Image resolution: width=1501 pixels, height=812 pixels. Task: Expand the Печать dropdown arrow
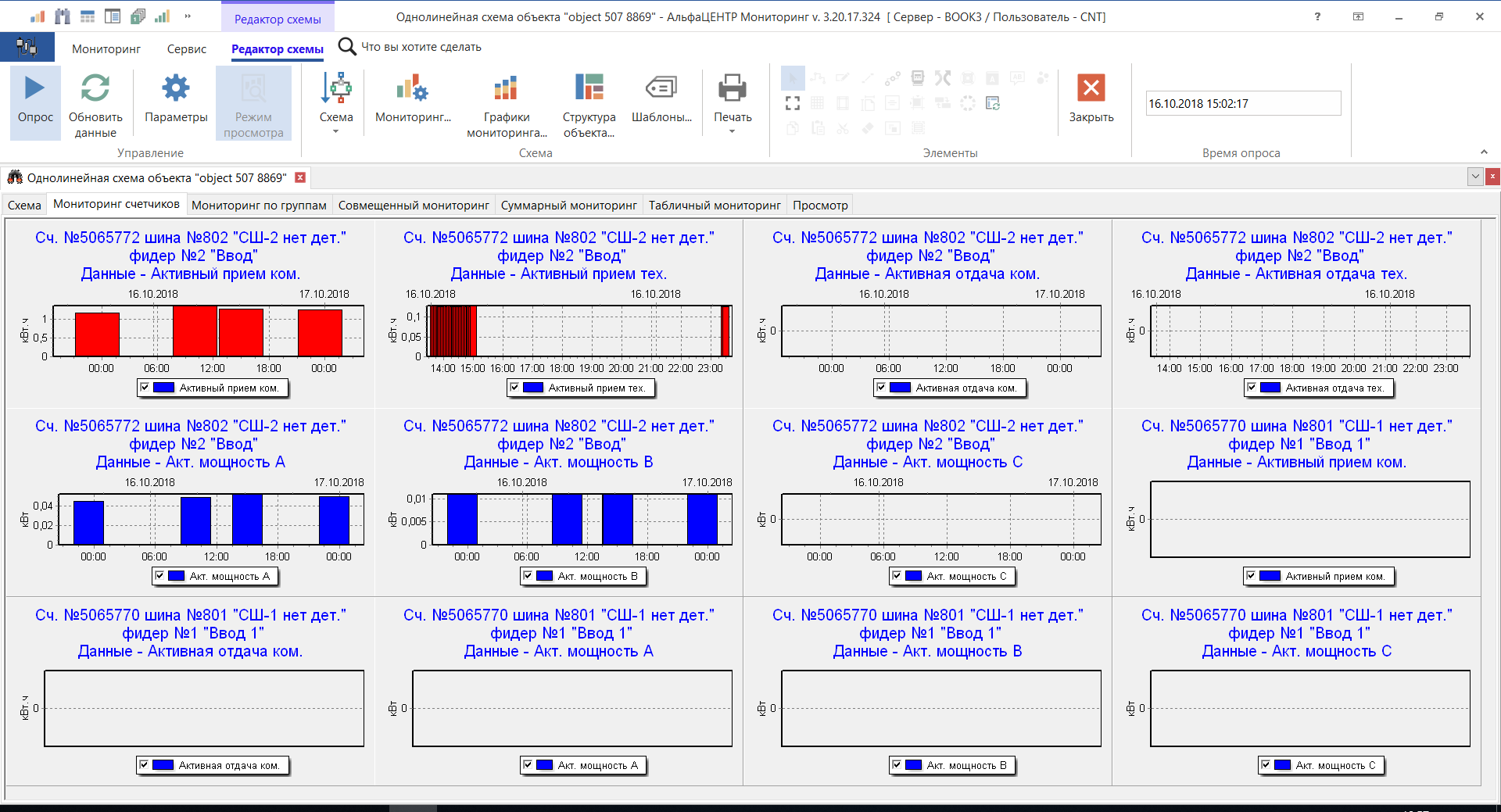733,131
